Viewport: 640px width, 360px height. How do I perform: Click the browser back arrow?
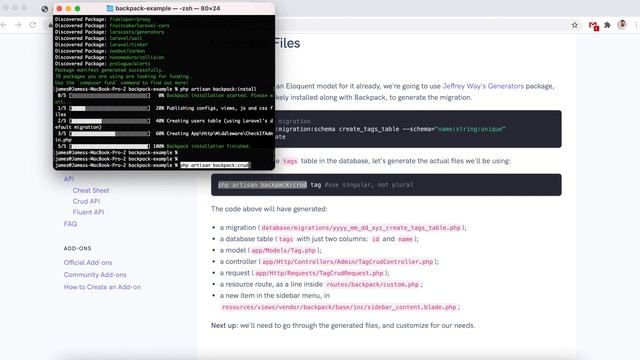(x=4, y=25)
